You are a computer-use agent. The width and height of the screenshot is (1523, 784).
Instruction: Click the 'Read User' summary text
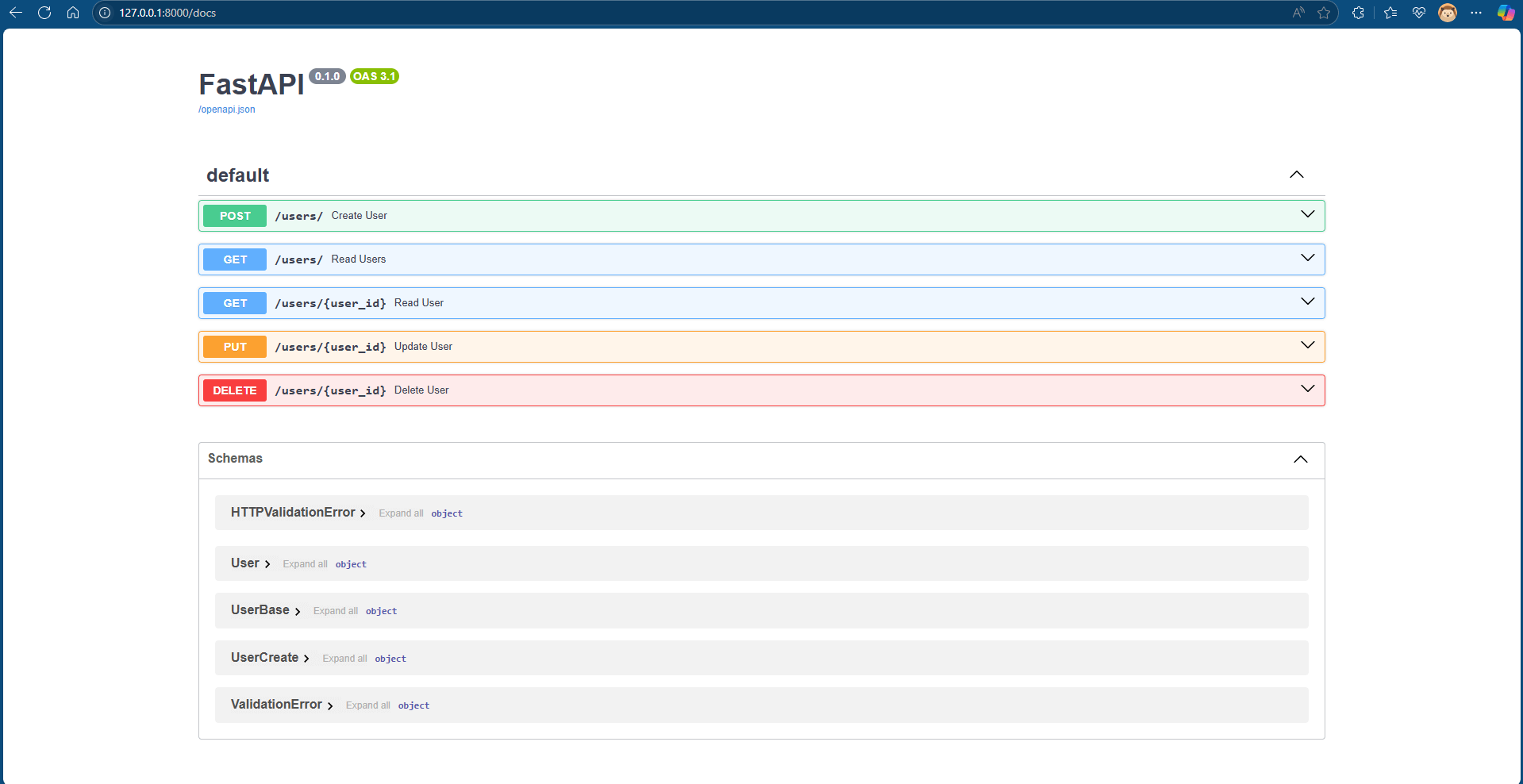[419, 303]
